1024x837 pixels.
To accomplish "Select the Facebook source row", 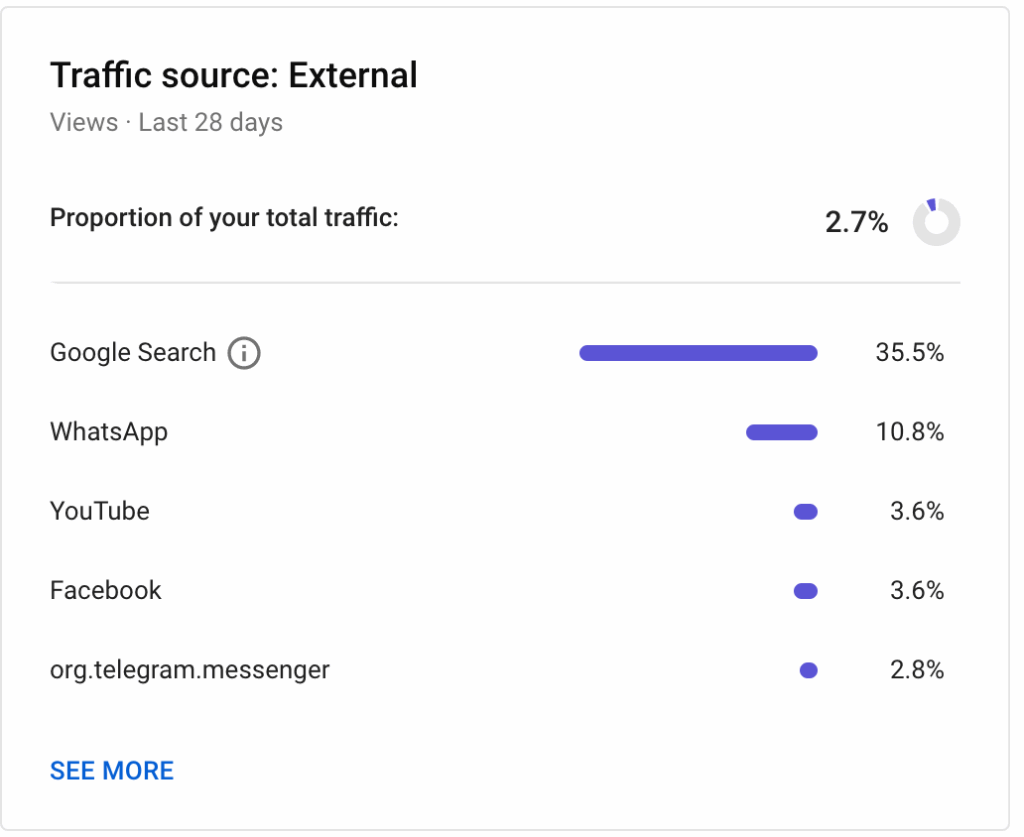I will pyautogui.click(x=498, y=591).
